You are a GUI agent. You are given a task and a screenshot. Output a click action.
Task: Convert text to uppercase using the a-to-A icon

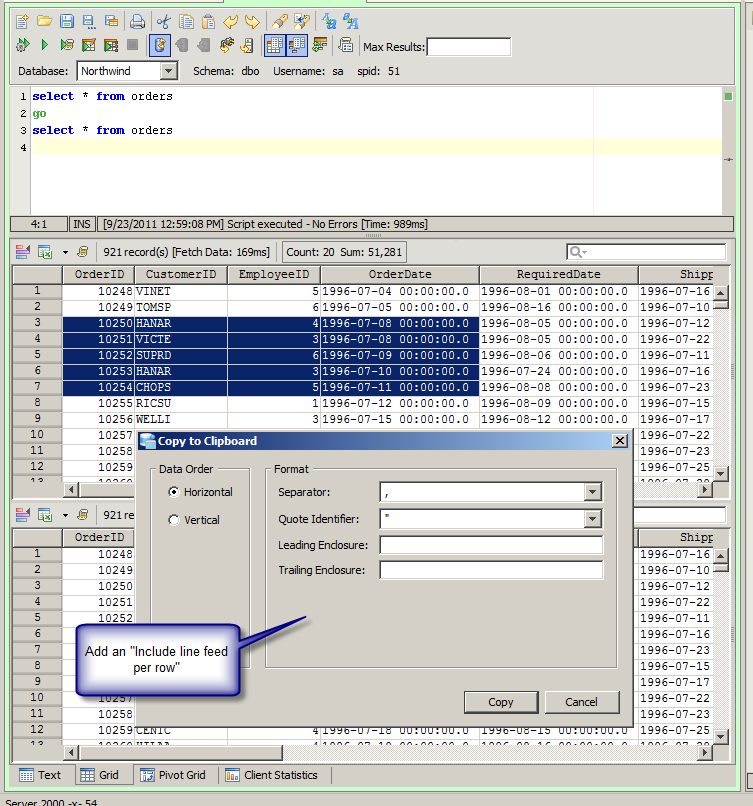tap(351, 22)
